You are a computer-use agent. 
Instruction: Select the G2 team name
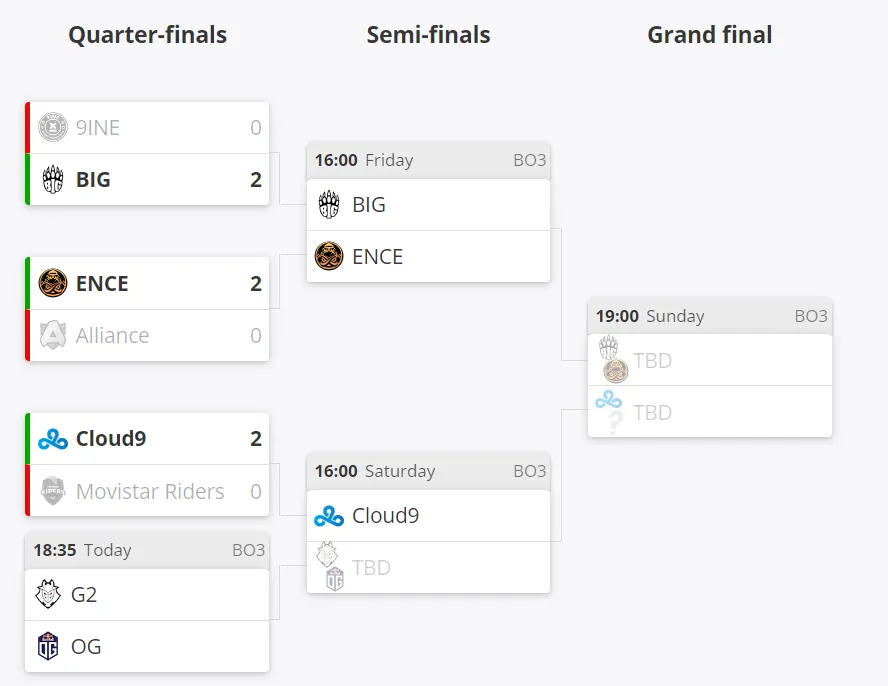84,594
